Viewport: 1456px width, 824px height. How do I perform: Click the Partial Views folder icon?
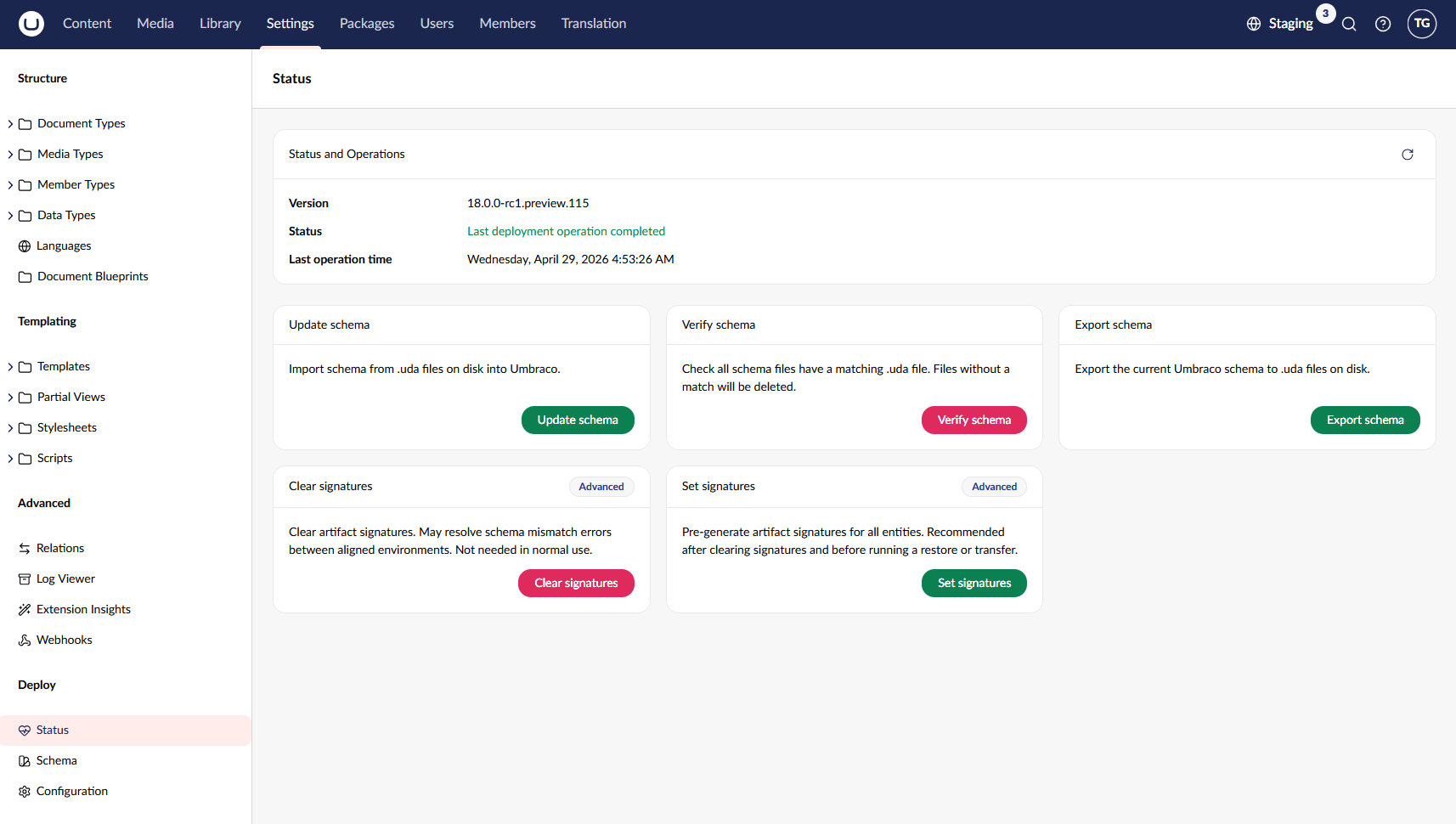25,398
